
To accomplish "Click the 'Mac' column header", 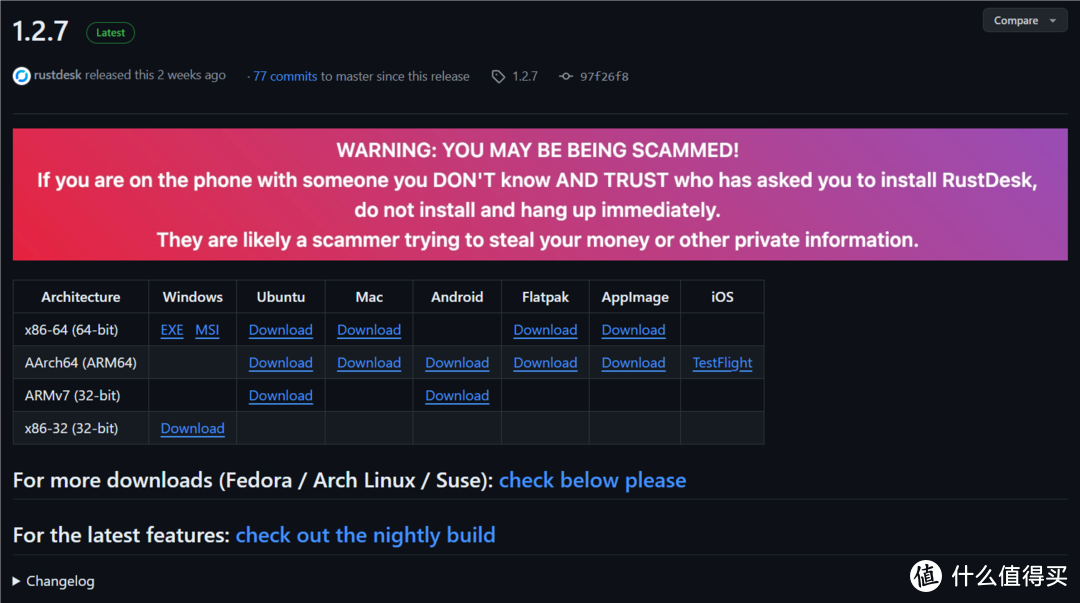I will pos(369,297).
